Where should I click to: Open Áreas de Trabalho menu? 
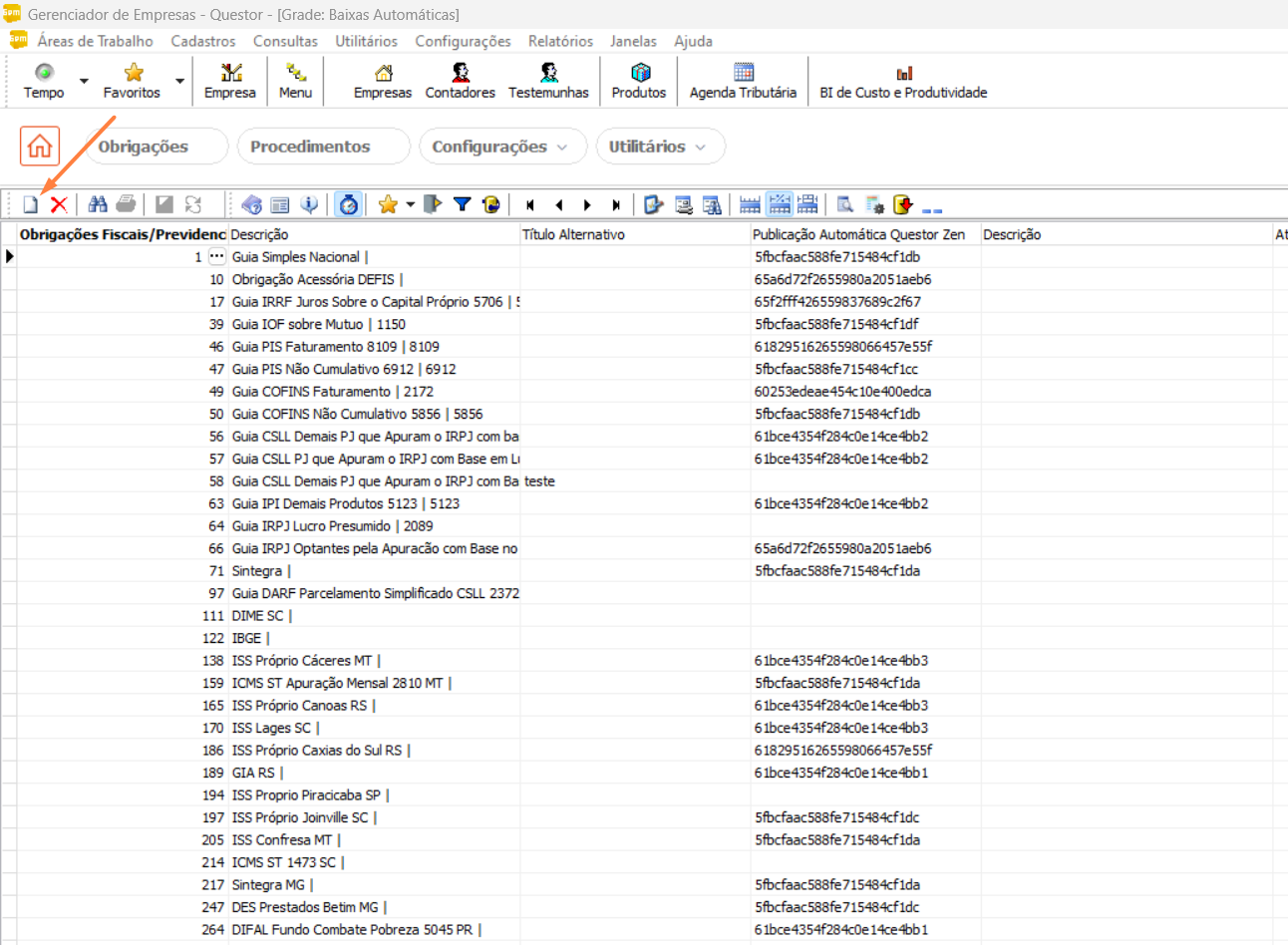coord(96,41)
